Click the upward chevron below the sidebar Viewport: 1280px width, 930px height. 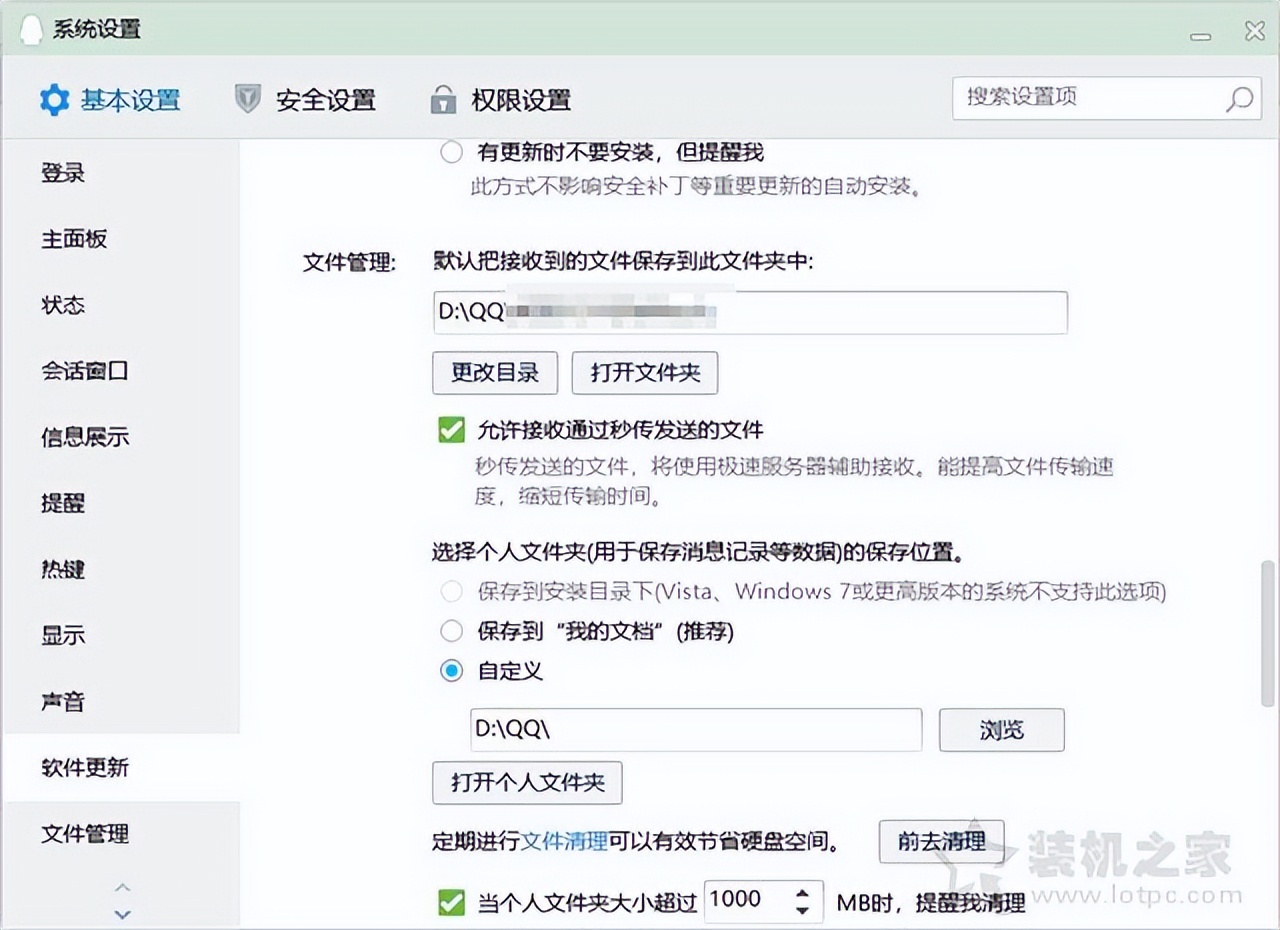point(122,887)
